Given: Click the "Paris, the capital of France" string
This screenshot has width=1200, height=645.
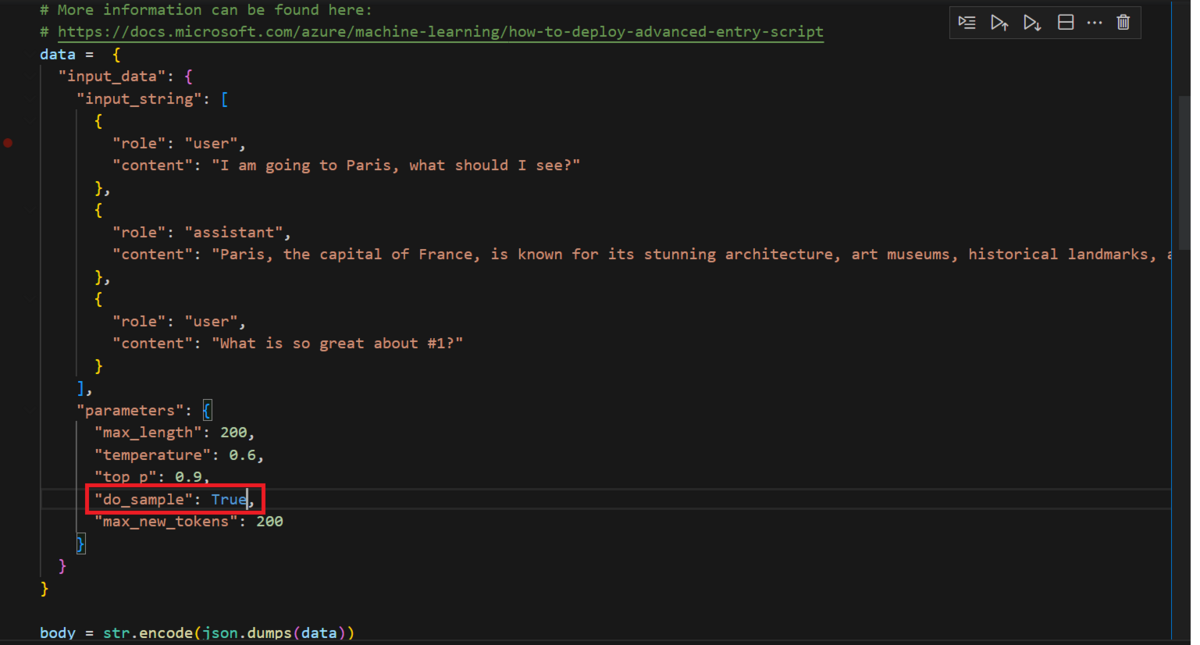Looking at the screenshot, I should pos(691,254).
